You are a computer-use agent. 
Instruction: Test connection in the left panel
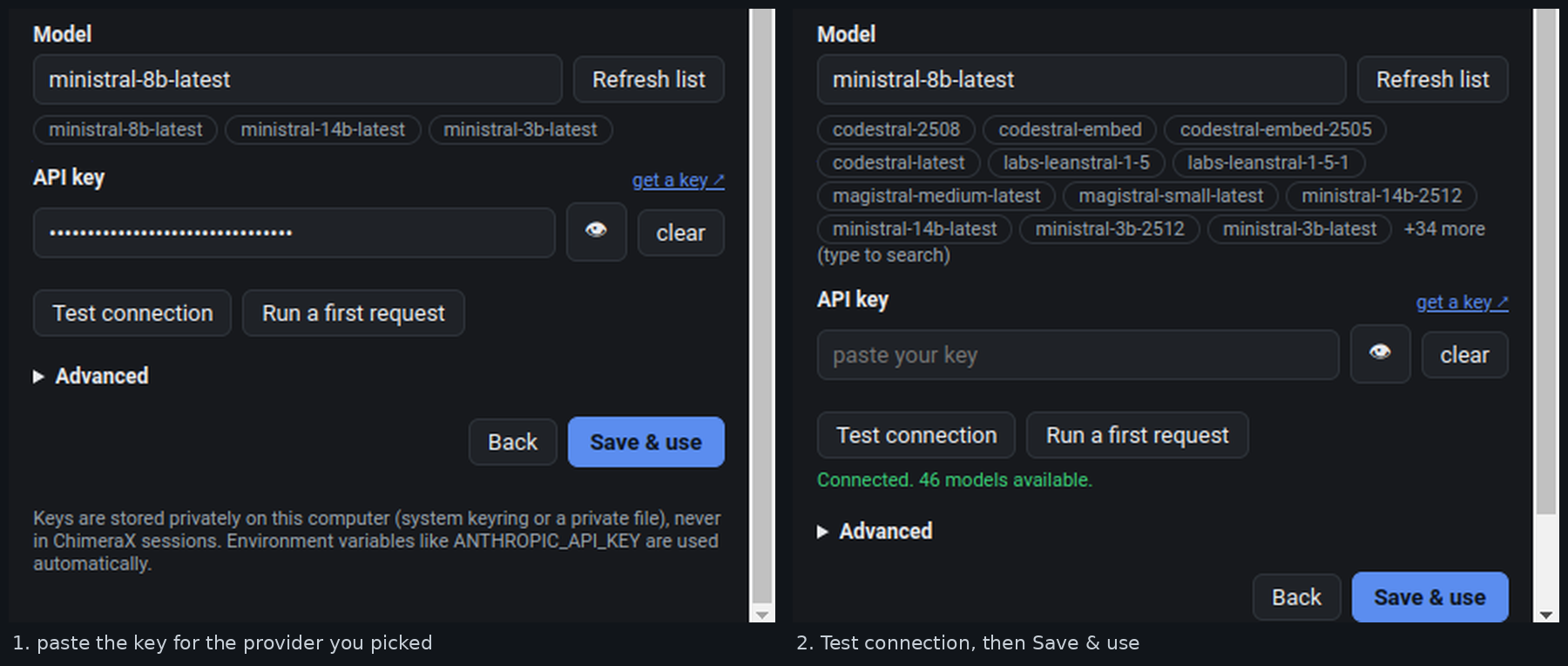point(132,313)
